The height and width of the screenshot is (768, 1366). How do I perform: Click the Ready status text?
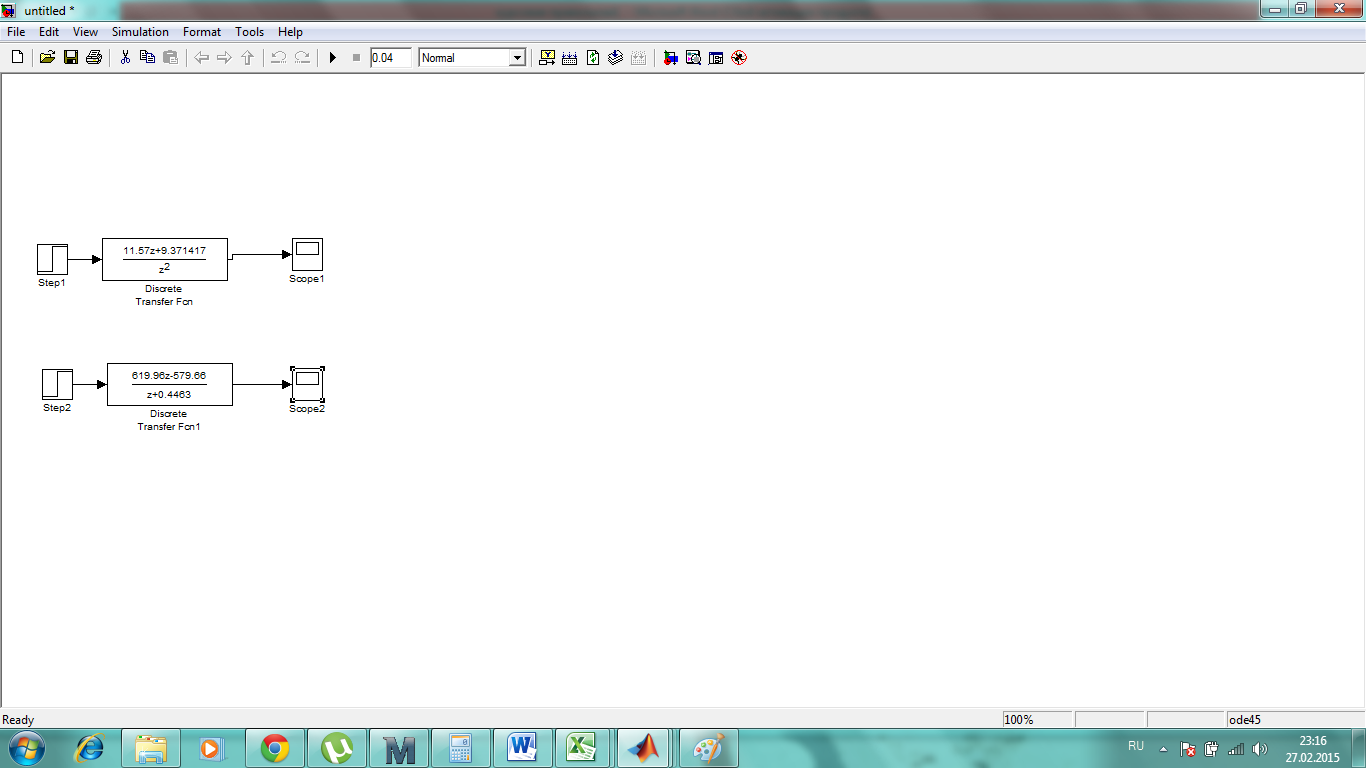point(18,720)
